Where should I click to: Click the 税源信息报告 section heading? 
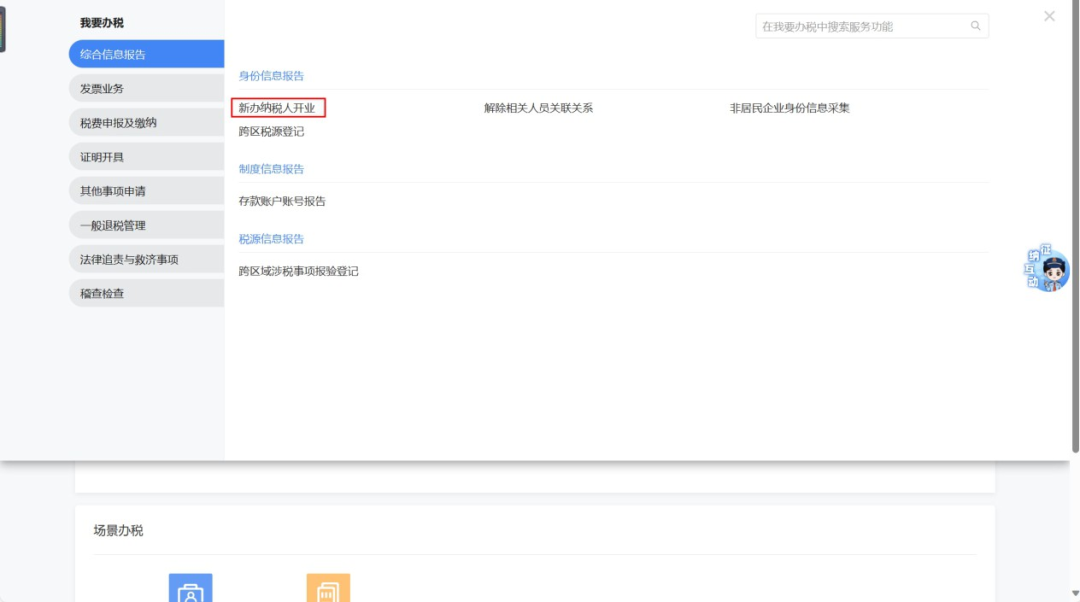[x=271, y=239]
